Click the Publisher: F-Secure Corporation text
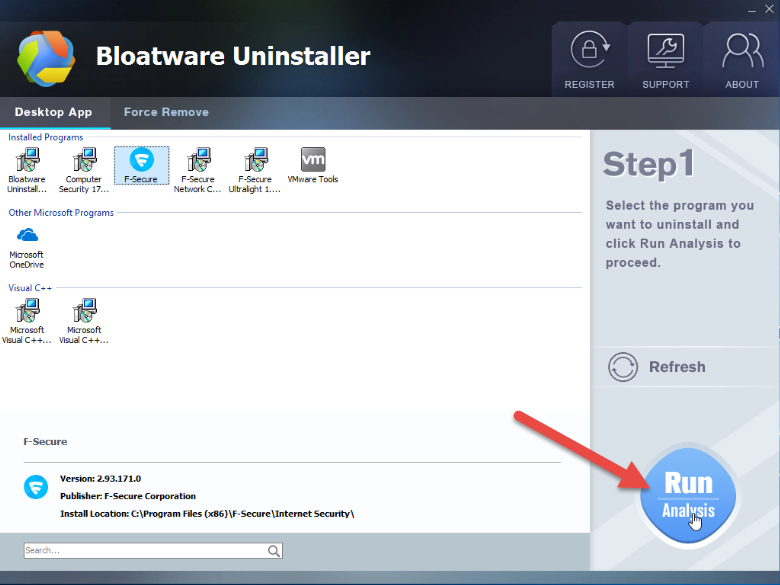This screenshot has width=780, height=585. coord(128,496)
